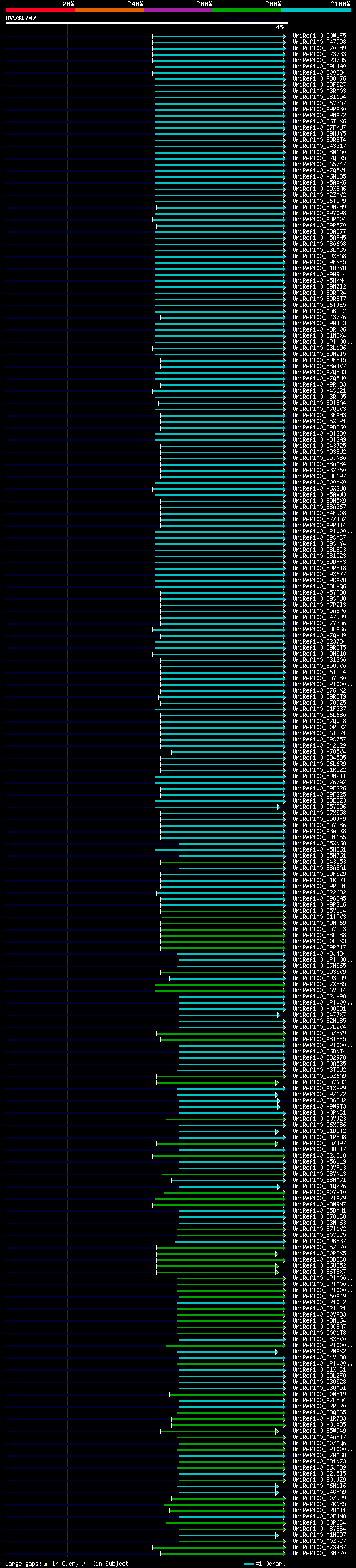Select hit UniRef100_C4GHA9
This screenshot has width=356, height=1568.
(319, 1492)
